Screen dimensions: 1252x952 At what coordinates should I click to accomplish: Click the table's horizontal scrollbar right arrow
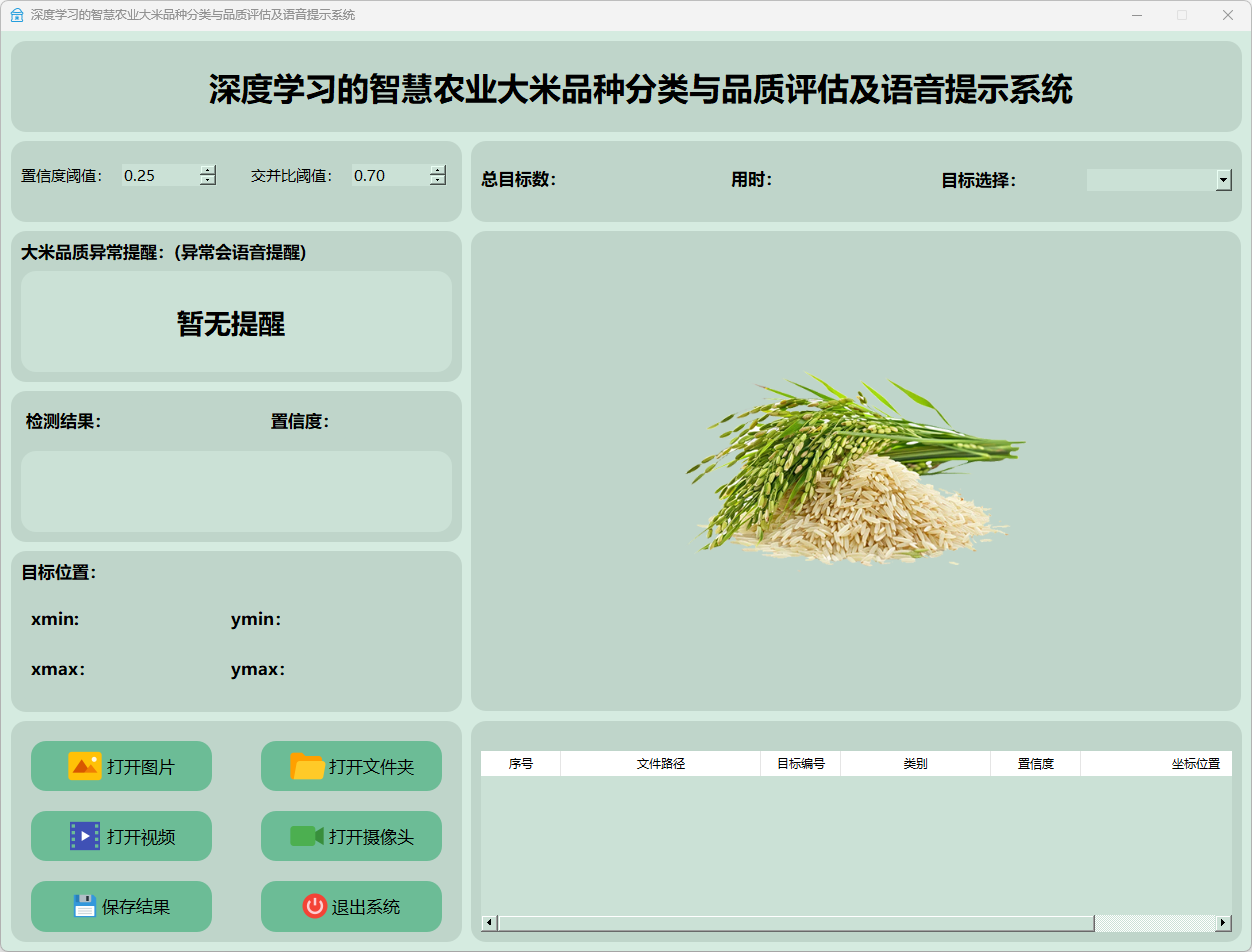click(x=1223, y=922)
